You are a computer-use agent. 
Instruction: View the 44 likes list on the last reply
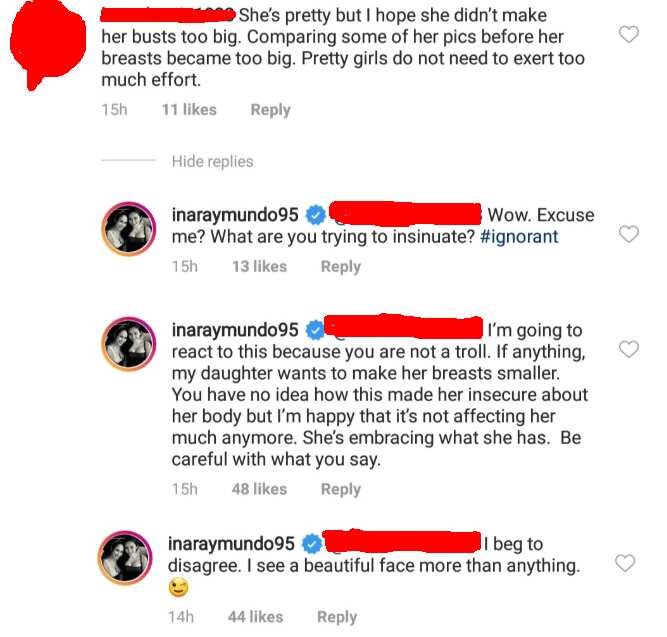(255, 617)
